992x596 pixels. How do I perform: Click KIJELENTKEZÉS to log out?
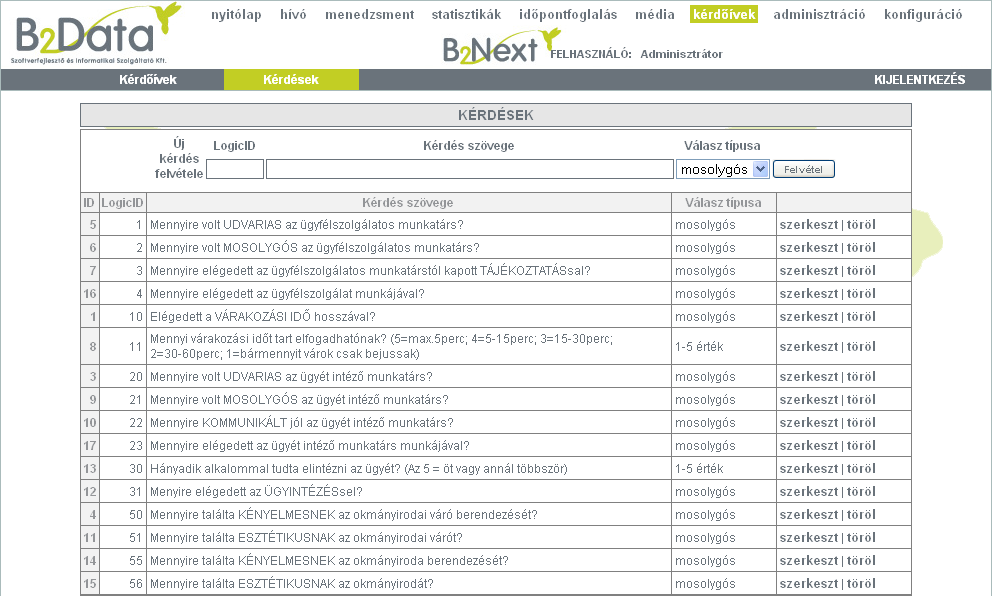pyautogui.click(x=919, y=80)
